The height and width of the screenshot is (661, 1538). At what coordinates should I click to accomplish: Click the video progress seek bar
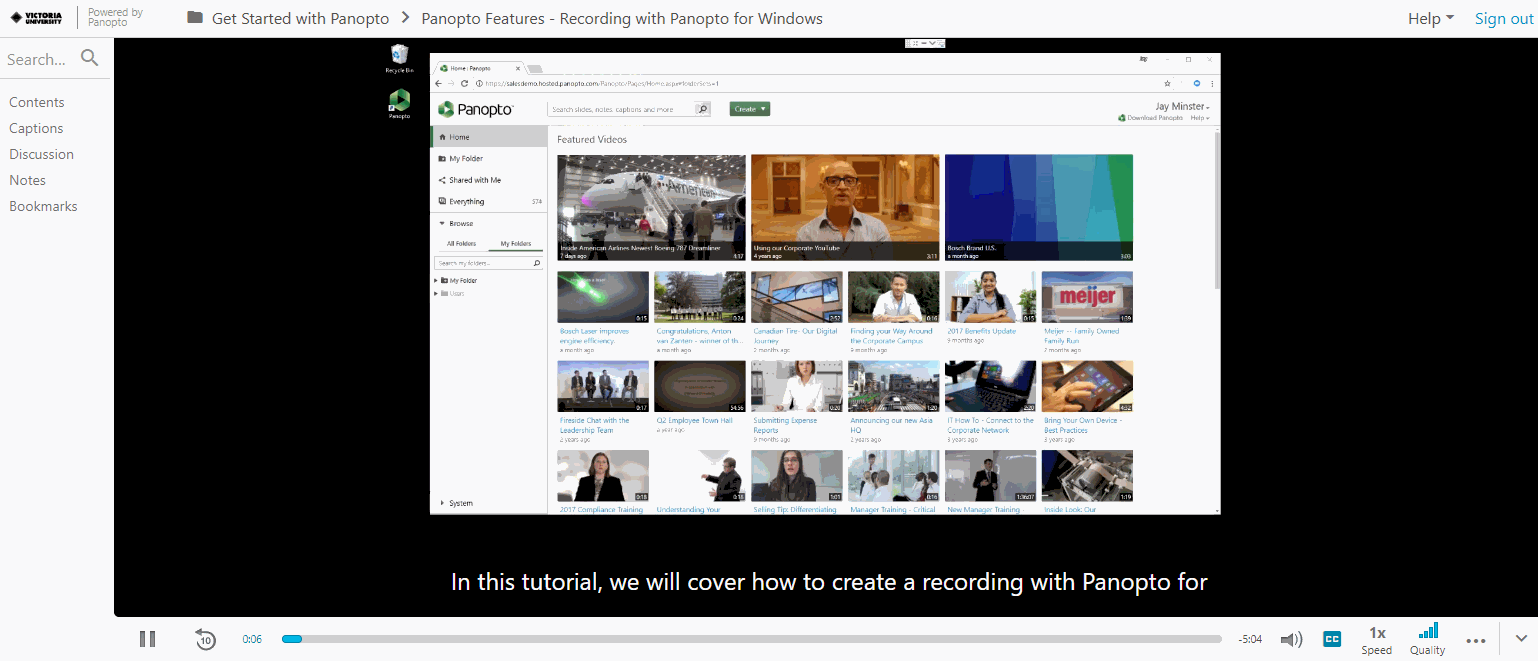750,639
